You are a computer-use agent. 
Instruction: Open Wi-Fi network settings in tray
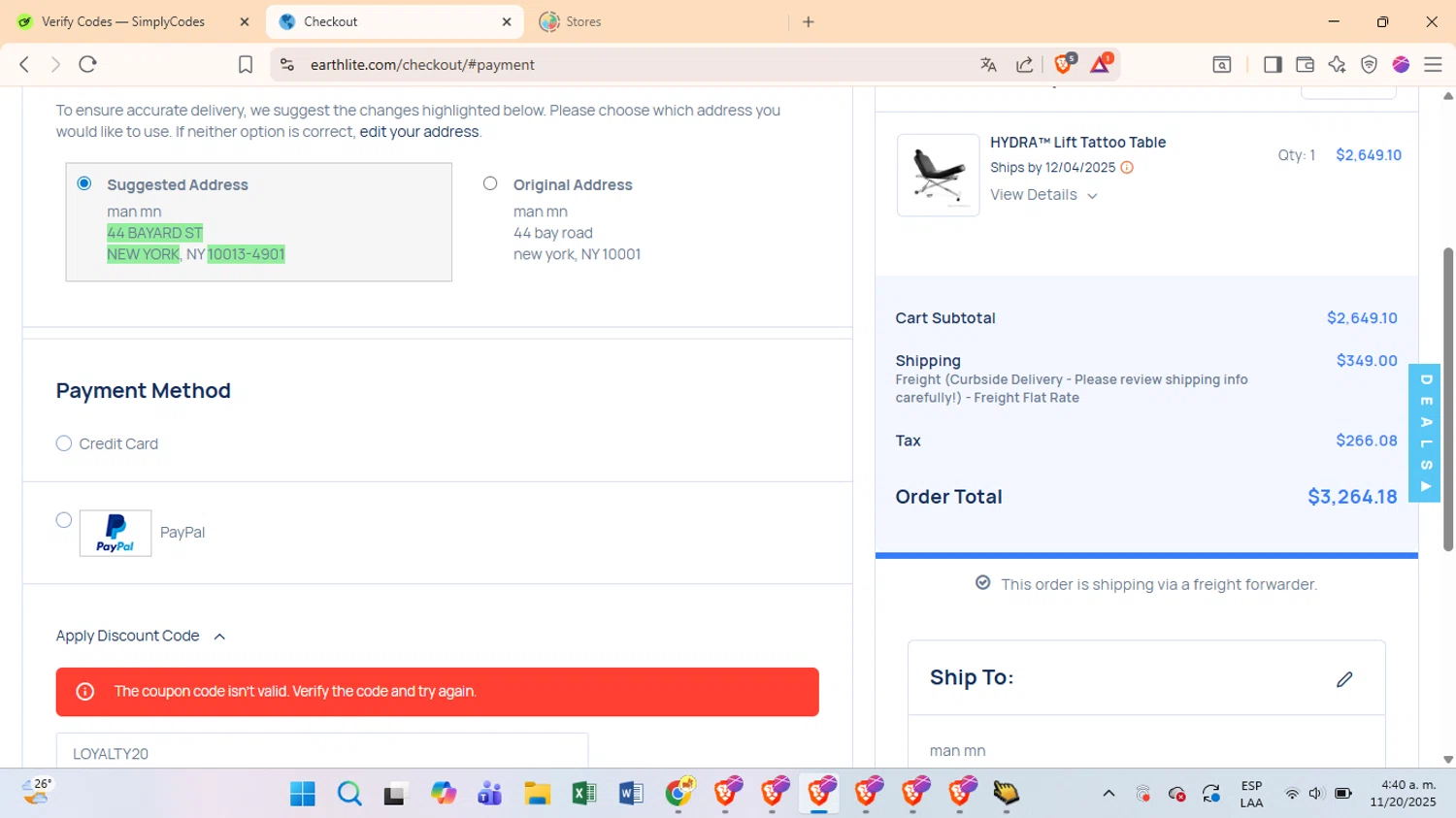click(1292, 794)
